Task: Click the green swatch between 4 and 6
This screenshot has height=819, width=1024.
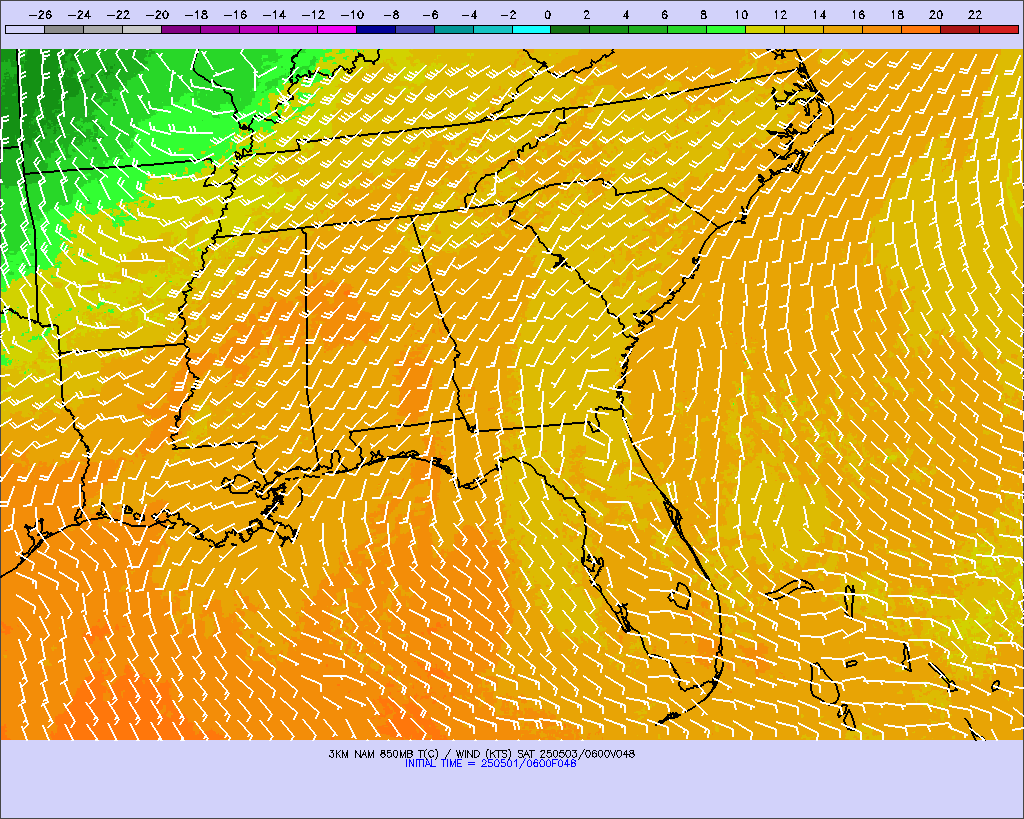Action: 648,29
